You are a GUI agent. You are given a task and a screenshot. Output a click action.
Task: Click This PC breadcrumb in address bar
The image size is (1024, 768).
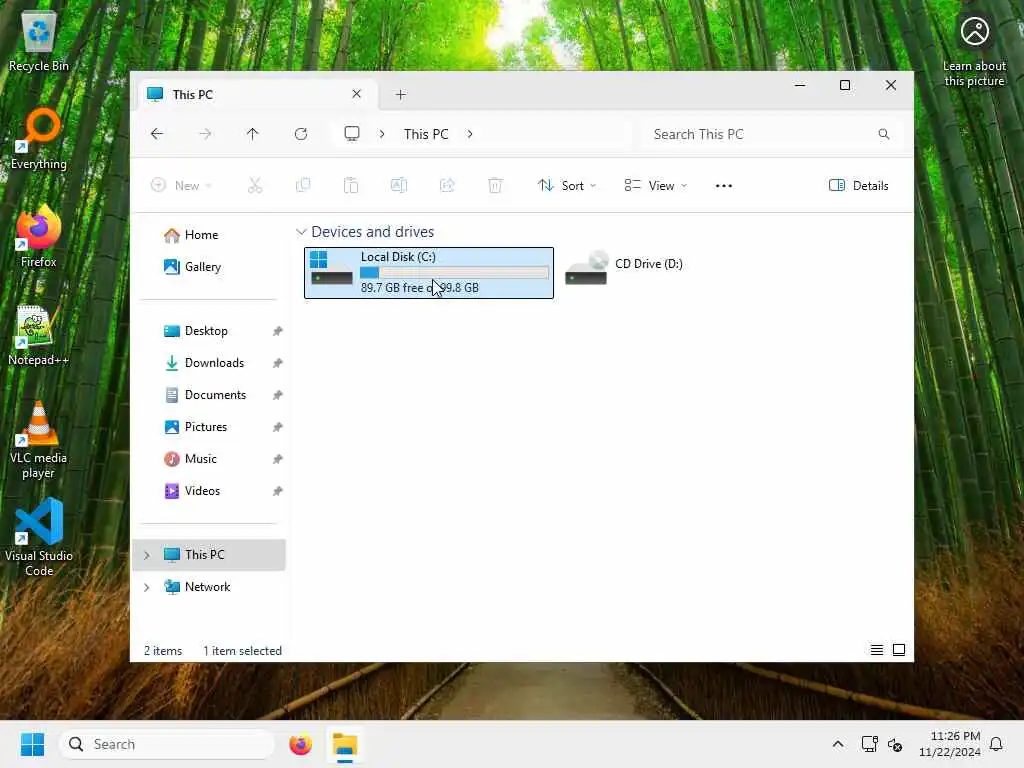(426, 134)
